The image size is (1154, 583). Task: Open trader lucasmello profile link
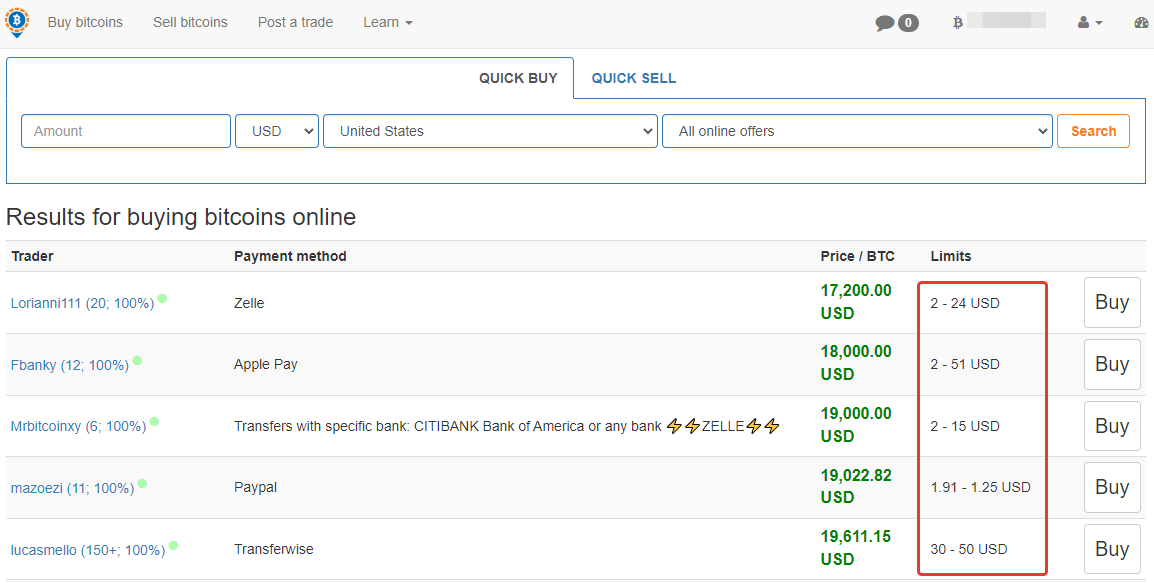88,550
